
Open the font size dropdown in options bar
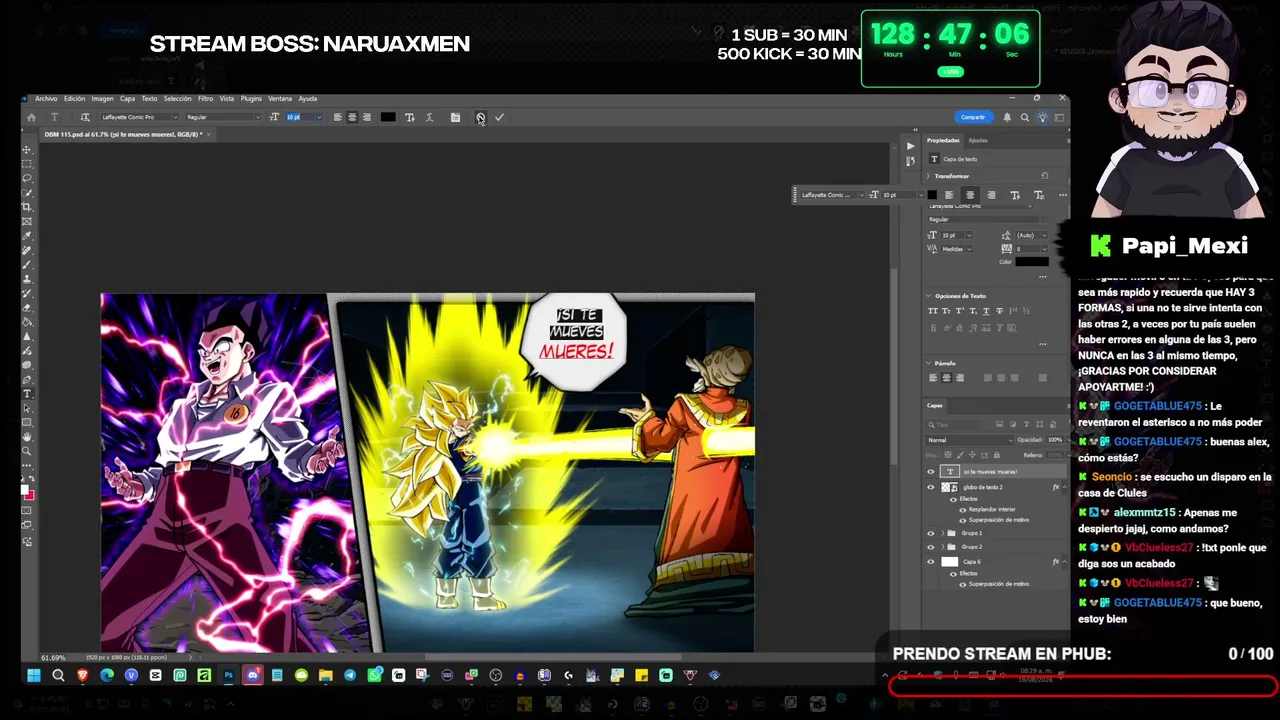click(319, 117)
